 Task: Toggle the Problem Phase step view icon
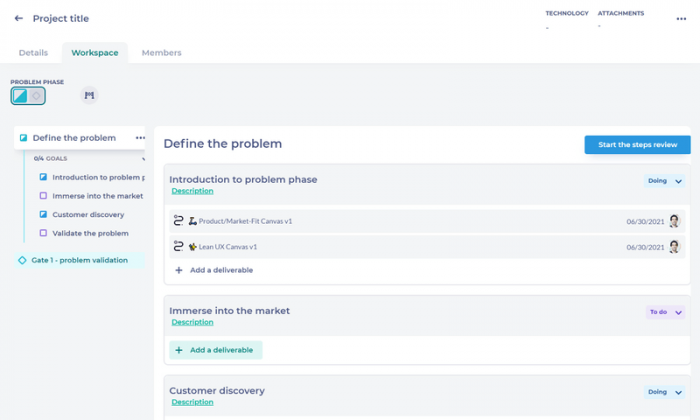[x=20, y=96]
